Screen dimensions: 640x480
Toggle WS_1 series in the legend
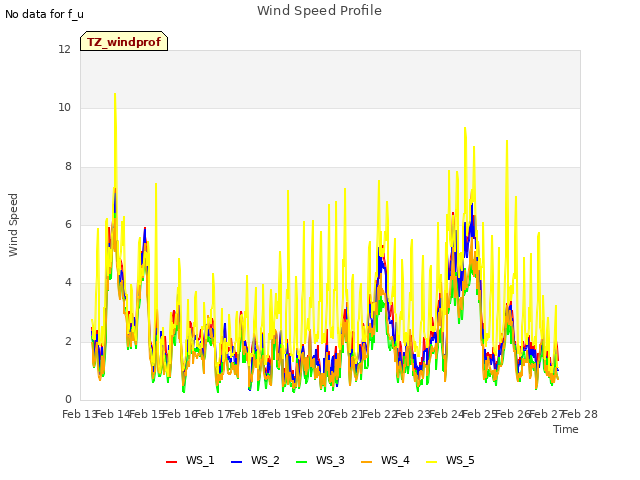(190, 460)
